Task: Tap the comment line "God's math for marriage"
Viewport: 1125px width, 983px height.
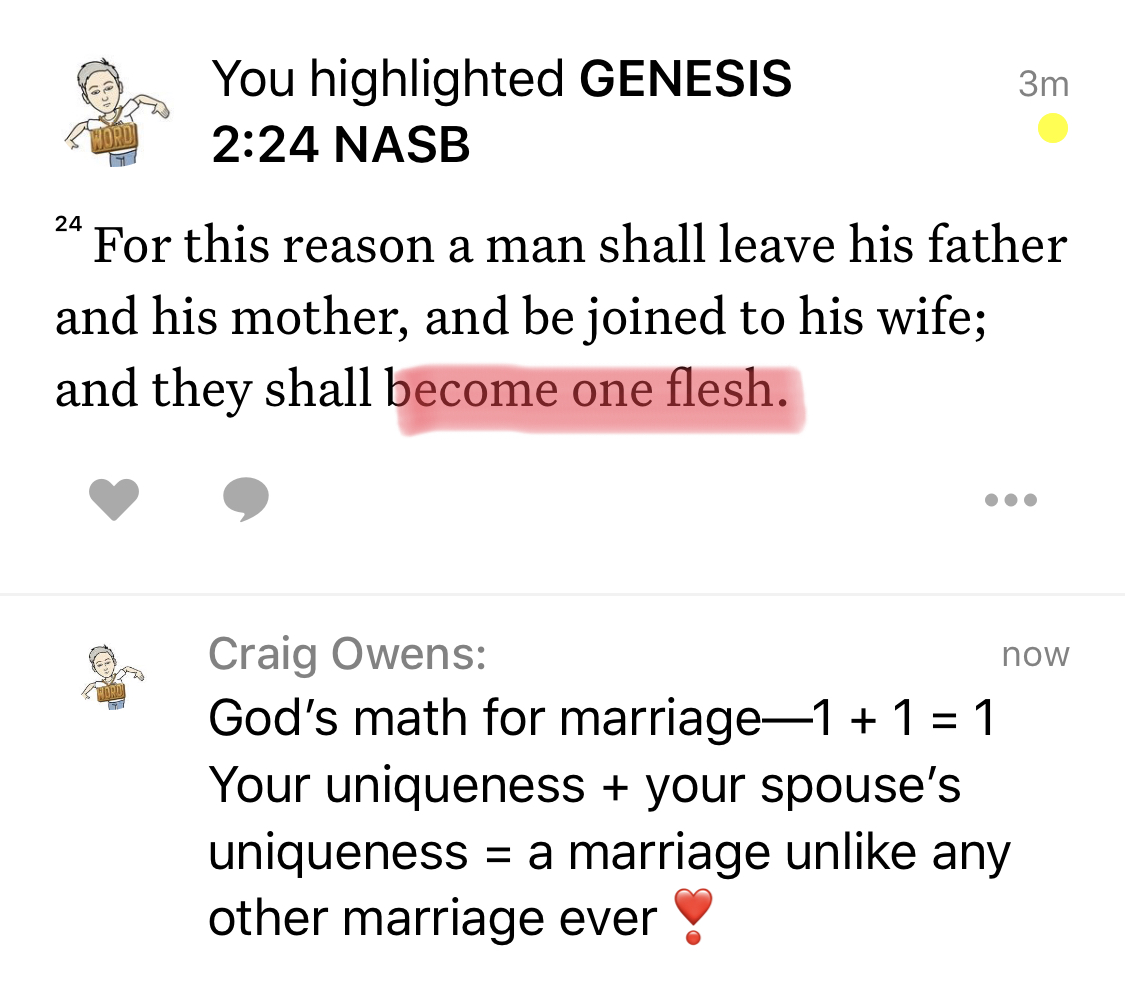Action: click(x=600, y=718)
